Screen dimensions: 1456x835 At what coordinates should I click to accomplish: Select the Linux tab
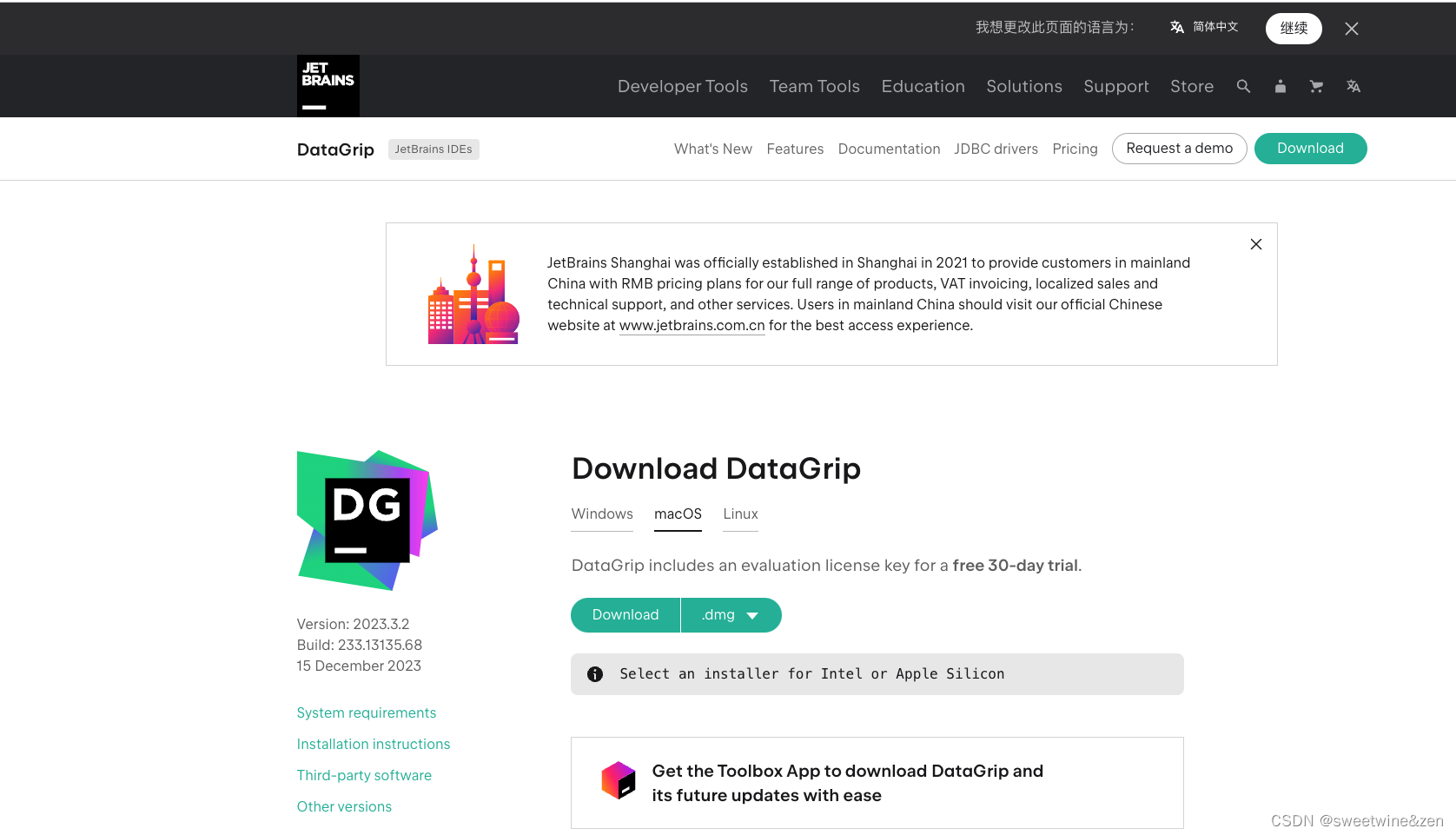[x=741, y=514]
